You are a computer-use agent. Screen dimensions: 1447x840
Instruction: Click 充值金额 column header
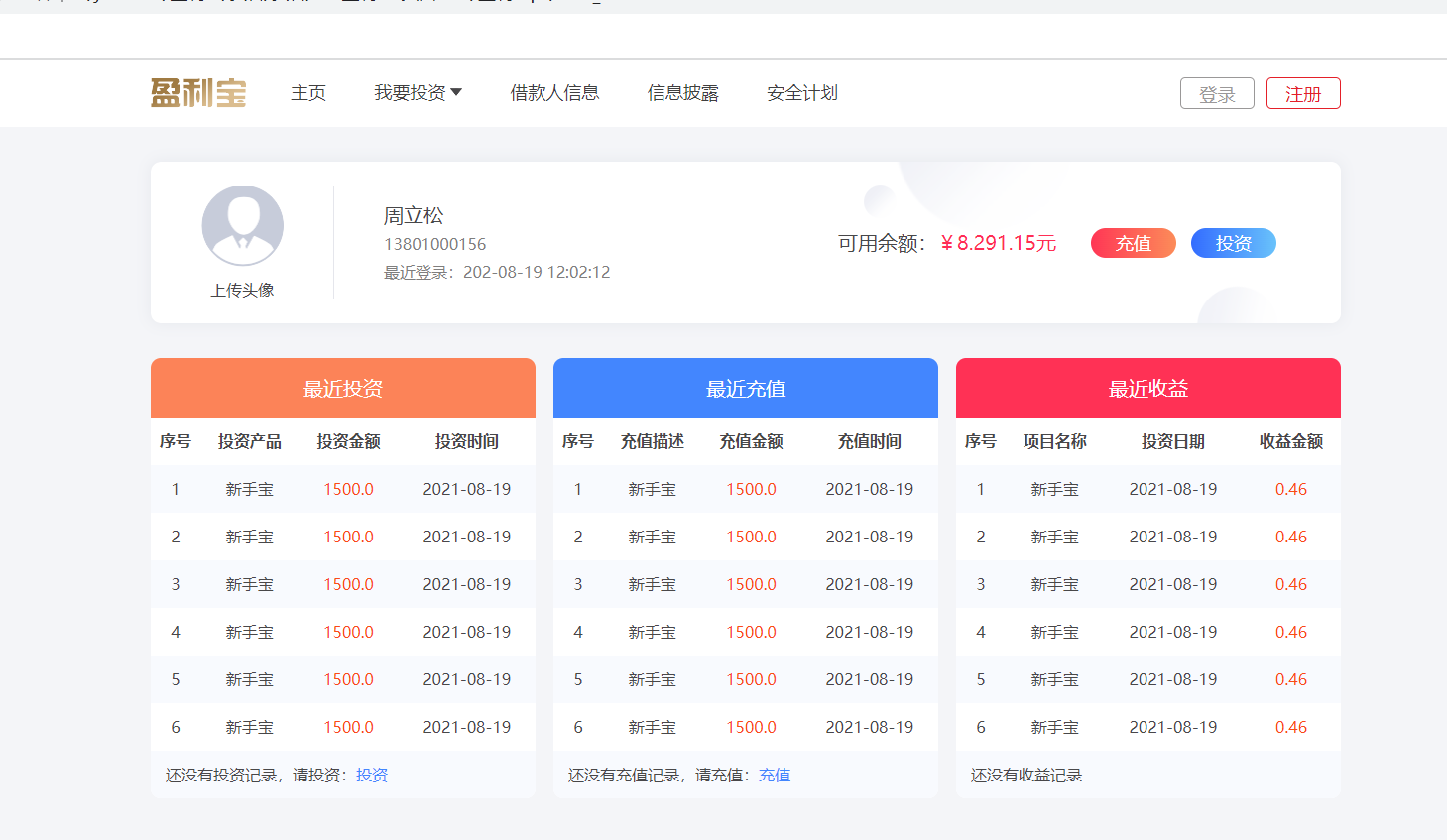752,441
